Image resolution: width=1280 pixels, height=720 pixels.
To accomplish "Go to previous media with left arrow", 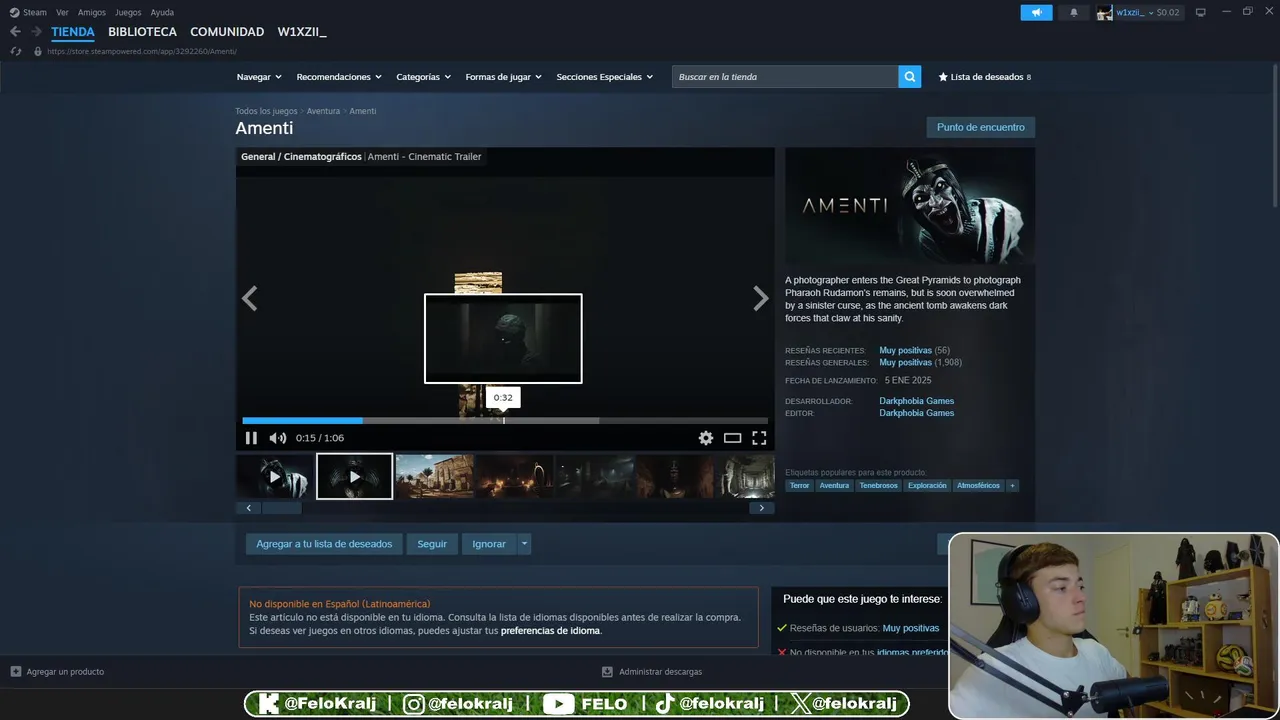I will tap(249, 298).
